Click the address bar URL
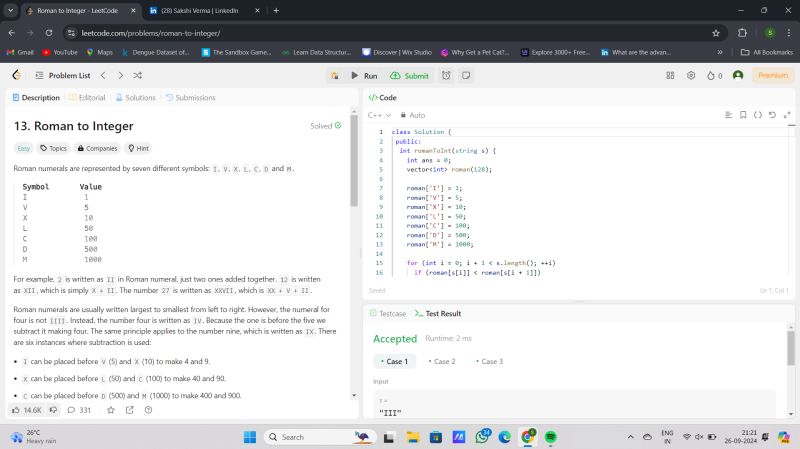 pyautogui.click(x=151, y=33)
